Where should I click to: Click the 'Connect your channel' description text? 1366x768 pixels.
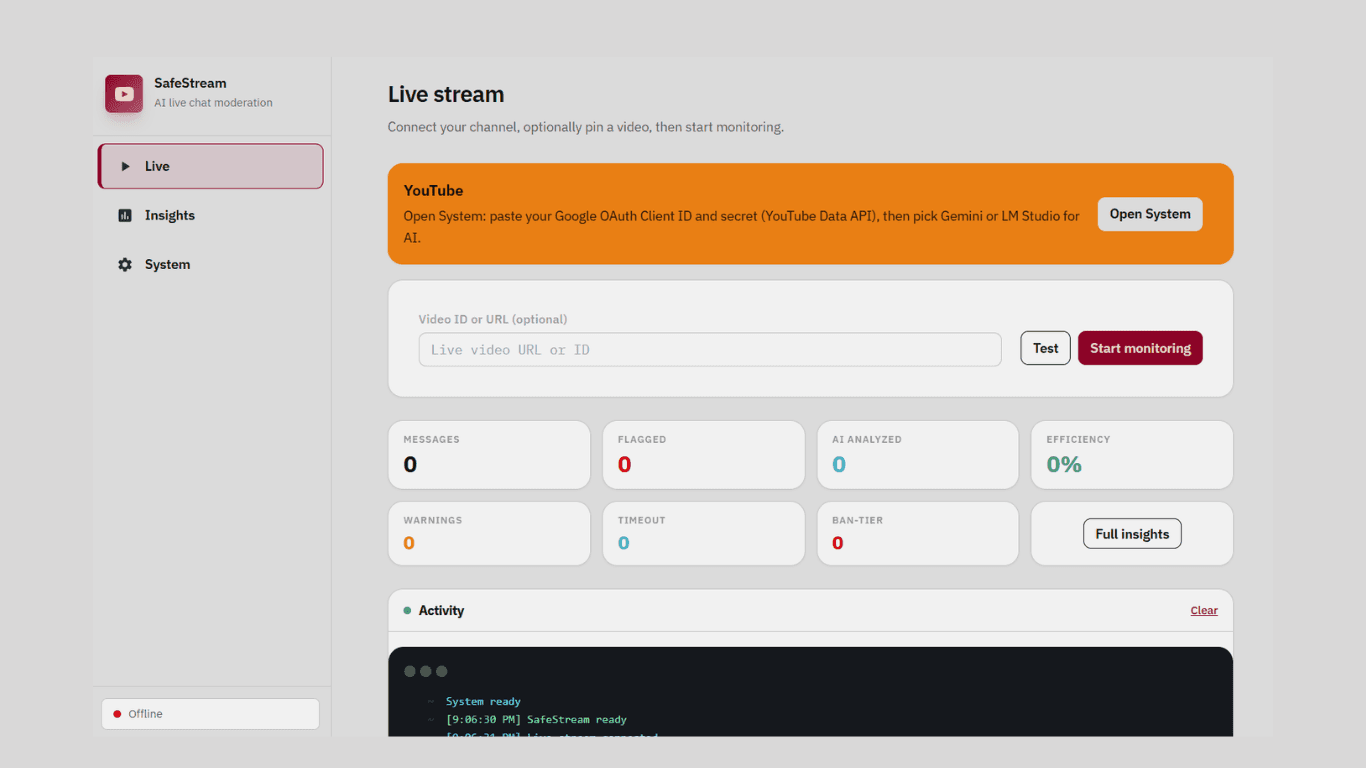586,127
